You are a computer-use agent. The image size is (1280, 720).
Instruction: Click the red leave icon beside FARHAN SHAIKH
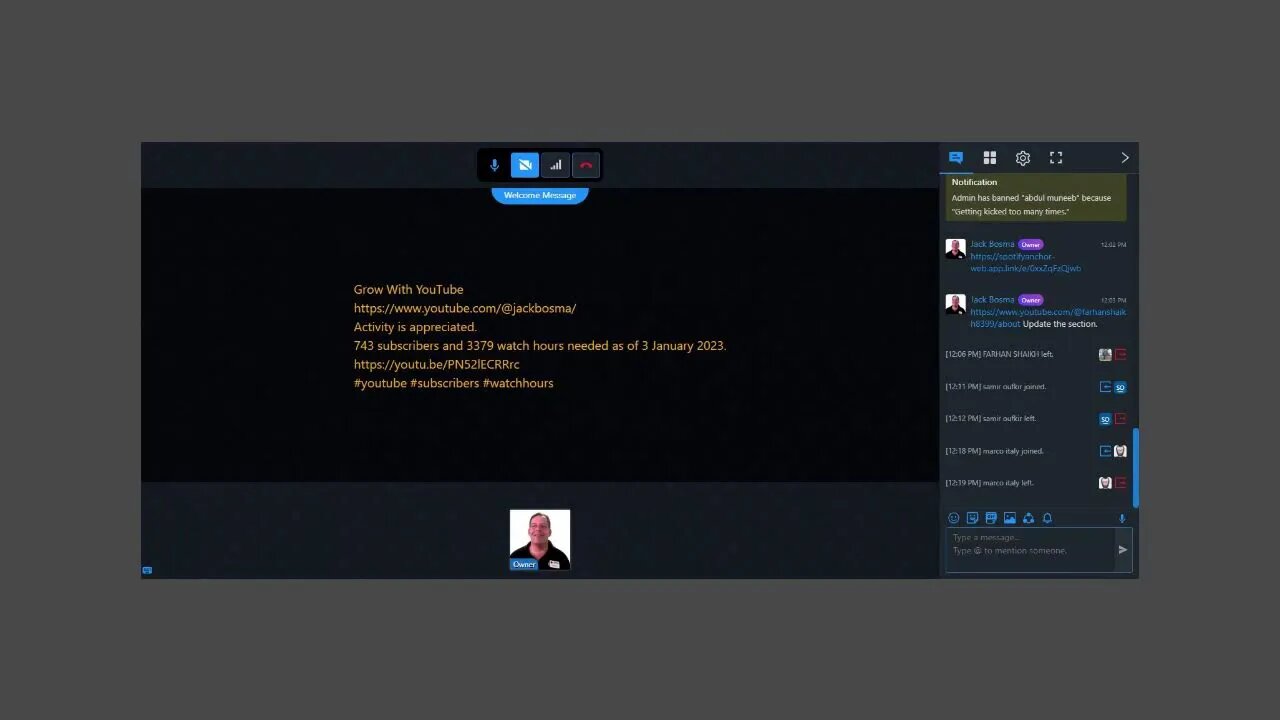coord(1120,355)
